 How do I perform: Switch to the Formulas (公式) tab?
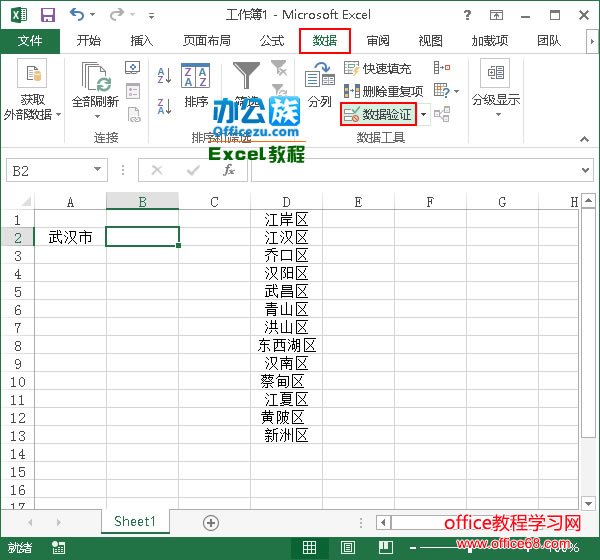click(272, 41)
